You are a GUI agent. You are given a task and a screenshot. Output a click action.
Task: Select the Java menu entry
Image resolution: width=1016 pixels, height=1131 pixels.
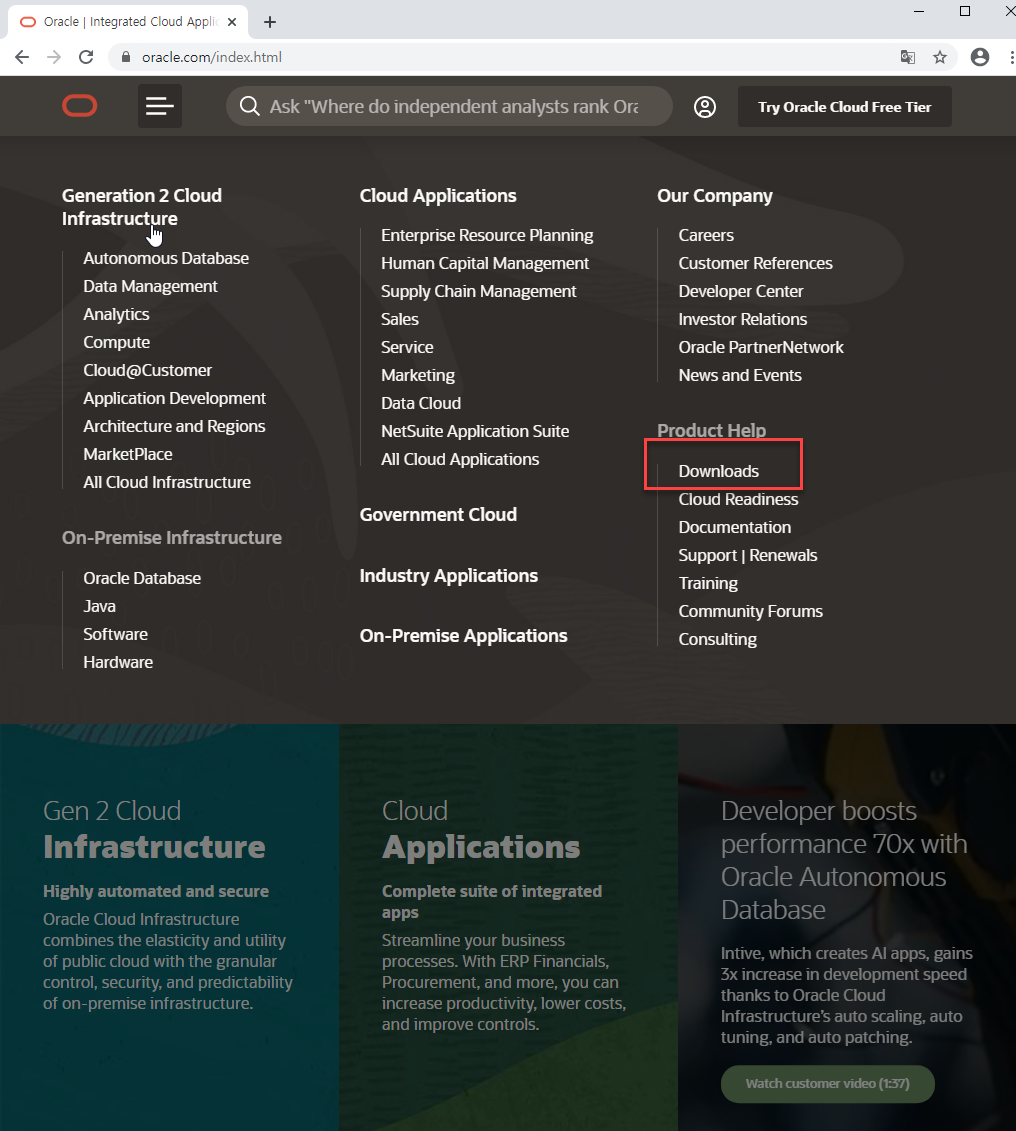click(x=99, y=607)
